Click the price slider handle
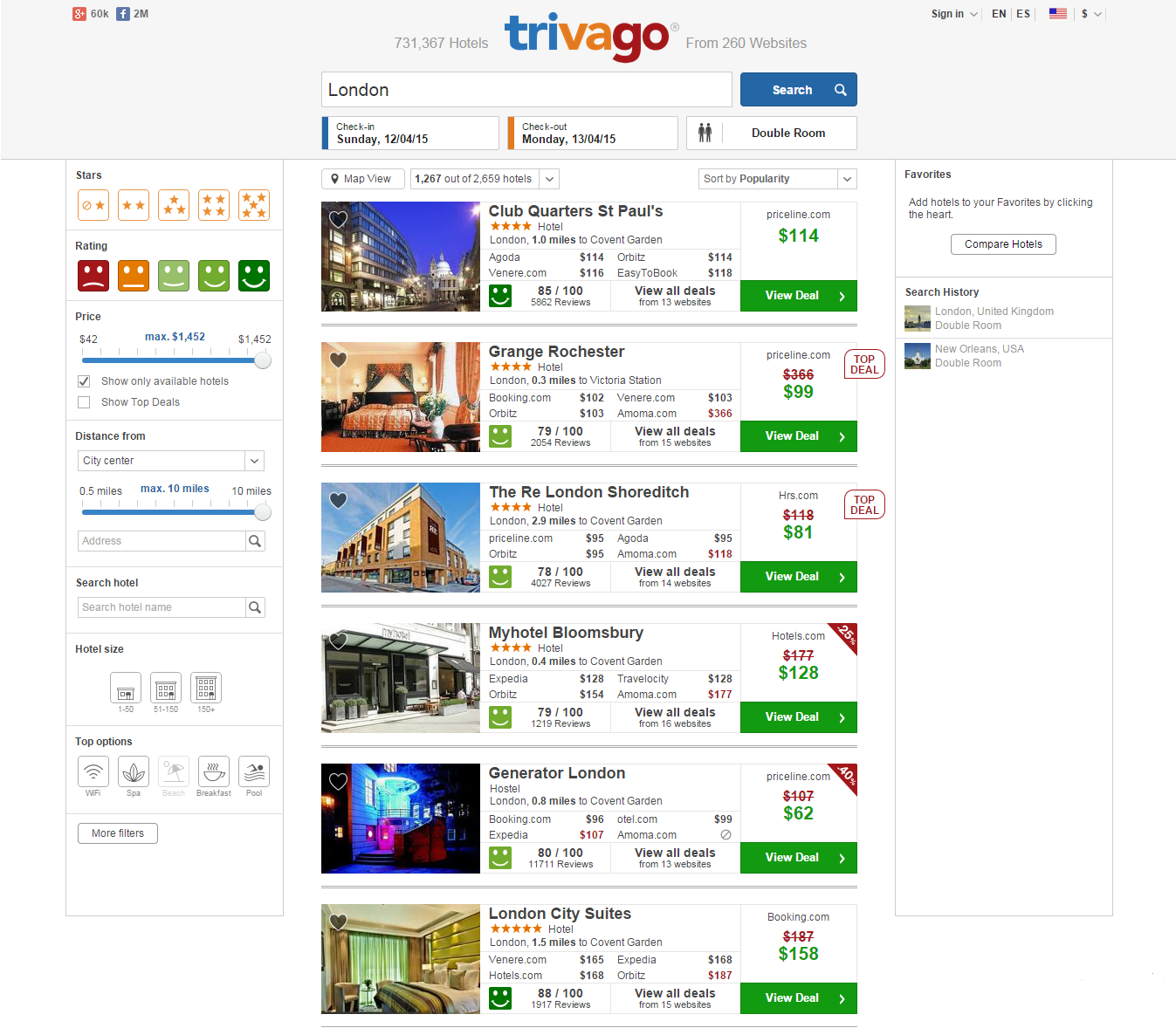1176x1028 pixels. click(263, 360)
